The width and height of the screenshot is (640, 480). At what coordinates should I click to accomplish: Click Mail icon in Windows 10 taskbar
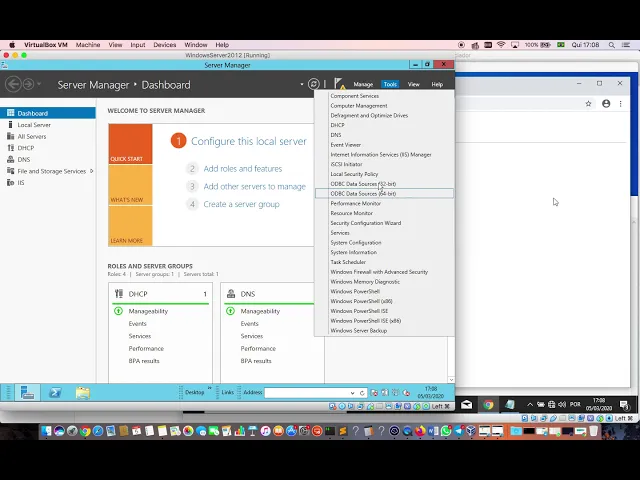[x=467, y=404]
